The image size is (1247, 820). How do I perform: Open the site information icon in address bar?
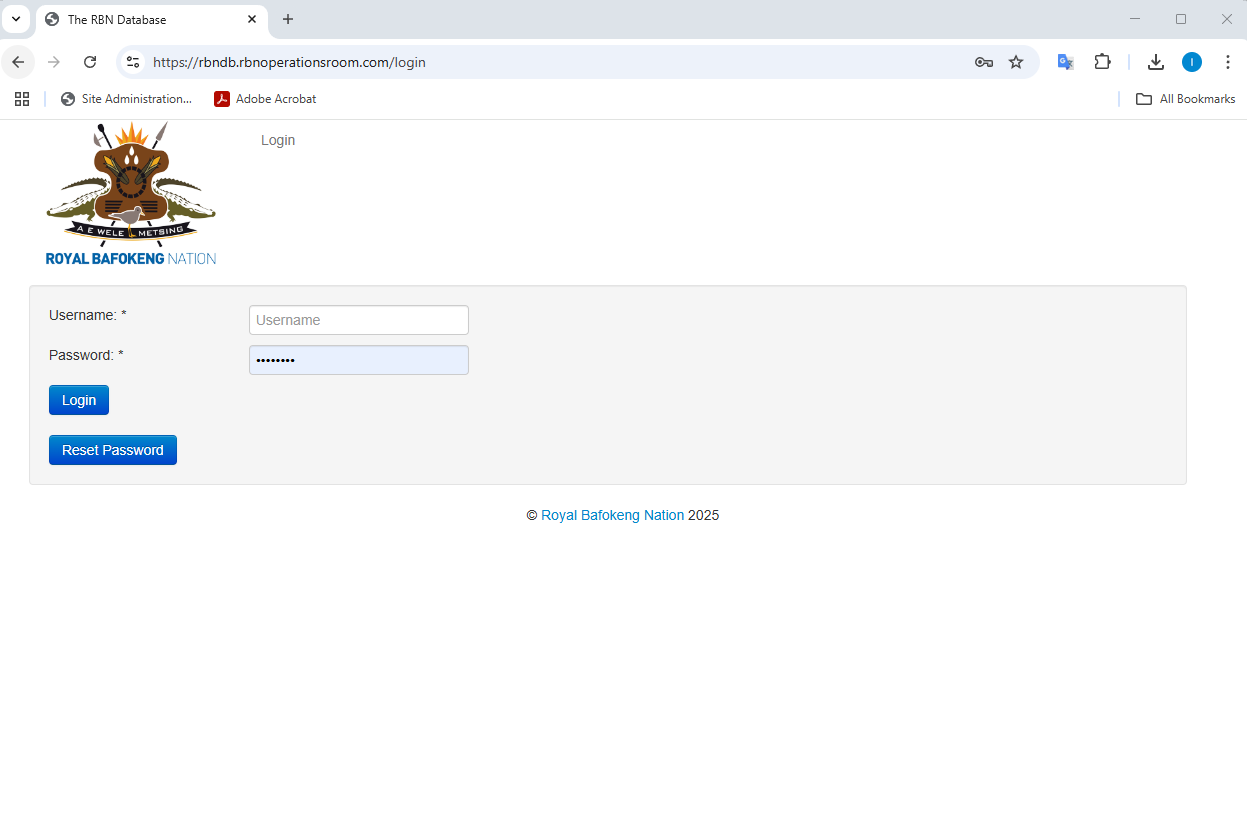[x=133, y=62]
